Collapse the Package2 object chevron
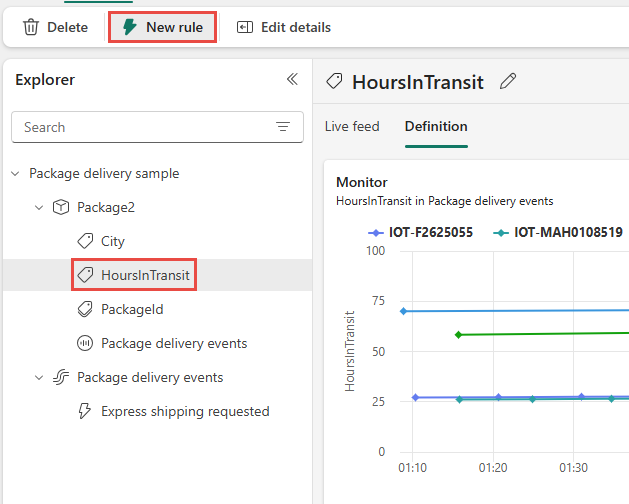Screen dimensions: 629x504 tap(39, 207)
